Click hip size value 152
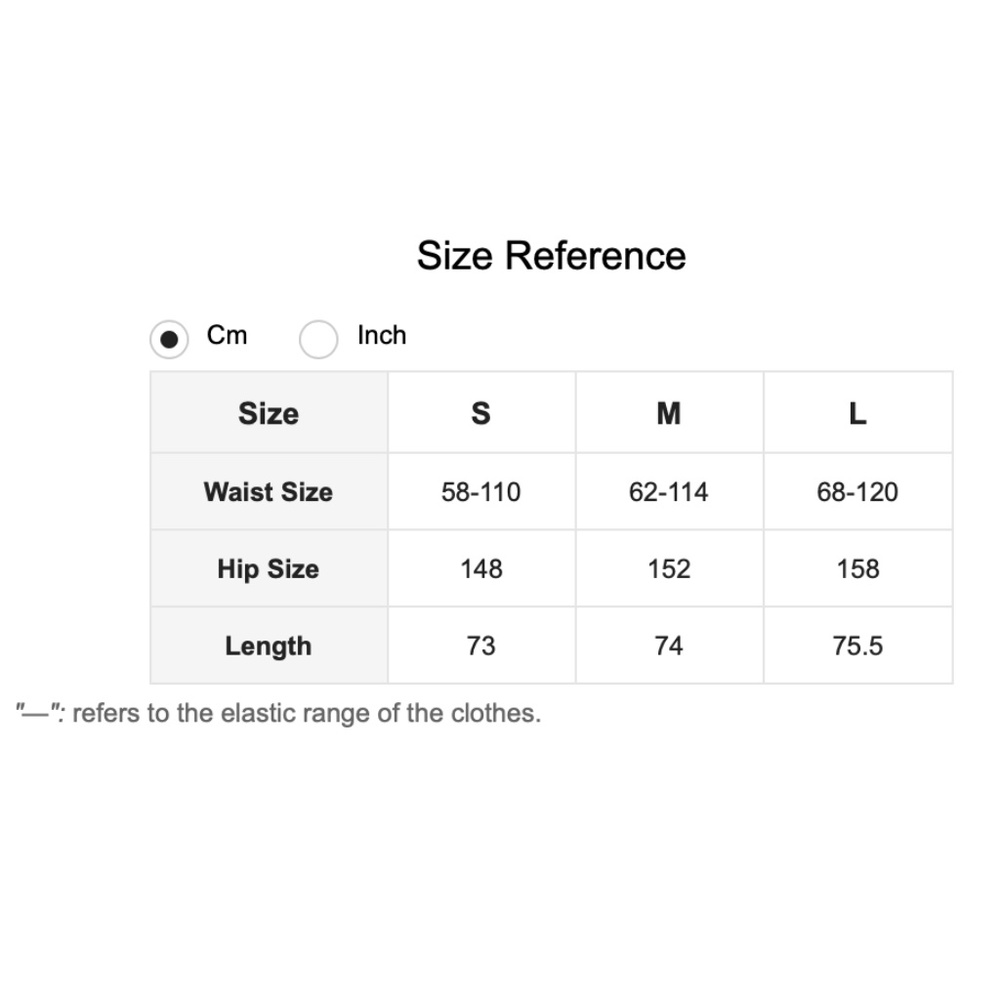1000x1000 pixels. point(669,569)
